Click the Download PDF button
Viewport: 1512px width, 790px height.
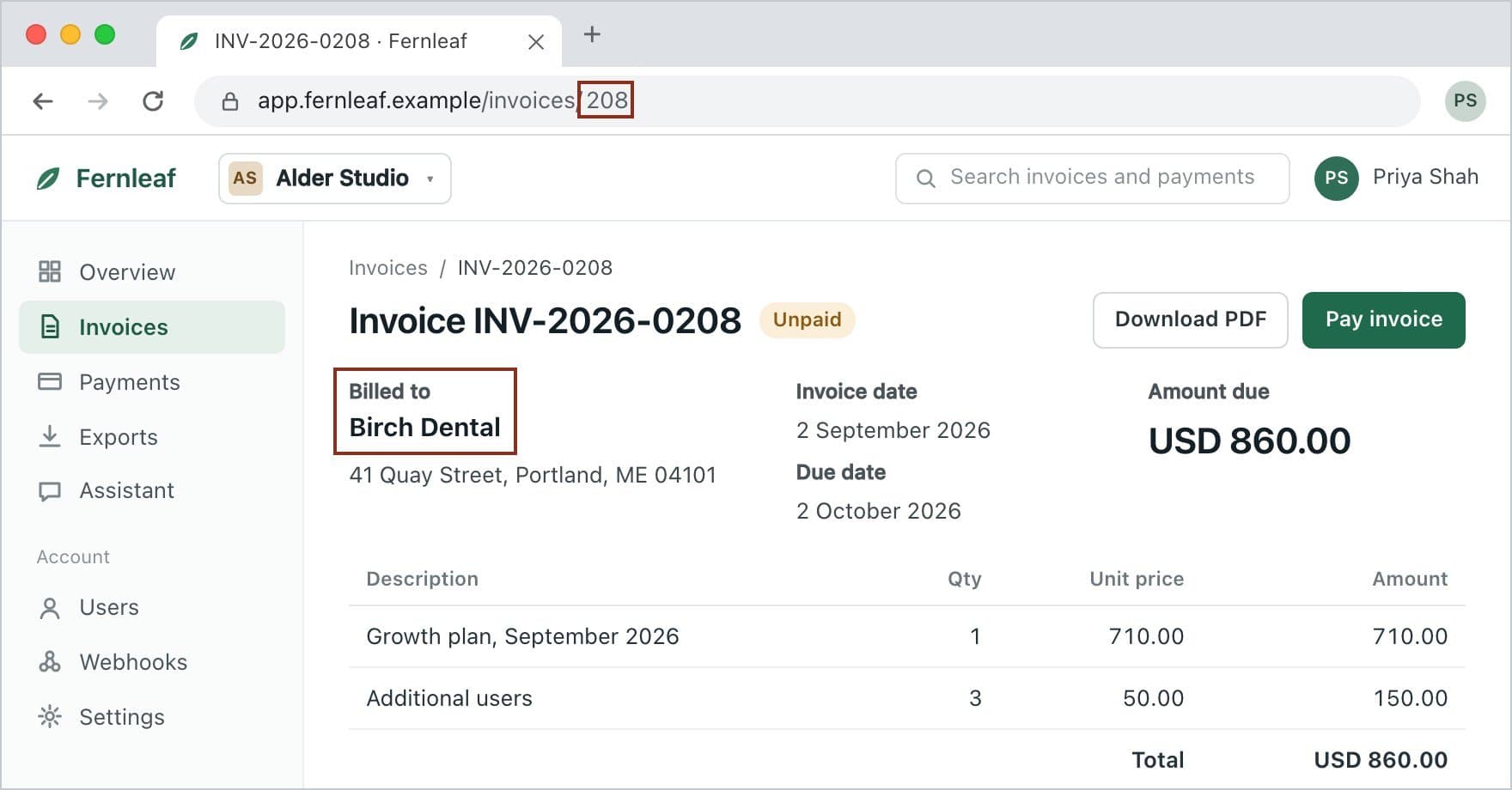tap(1190, 319)
